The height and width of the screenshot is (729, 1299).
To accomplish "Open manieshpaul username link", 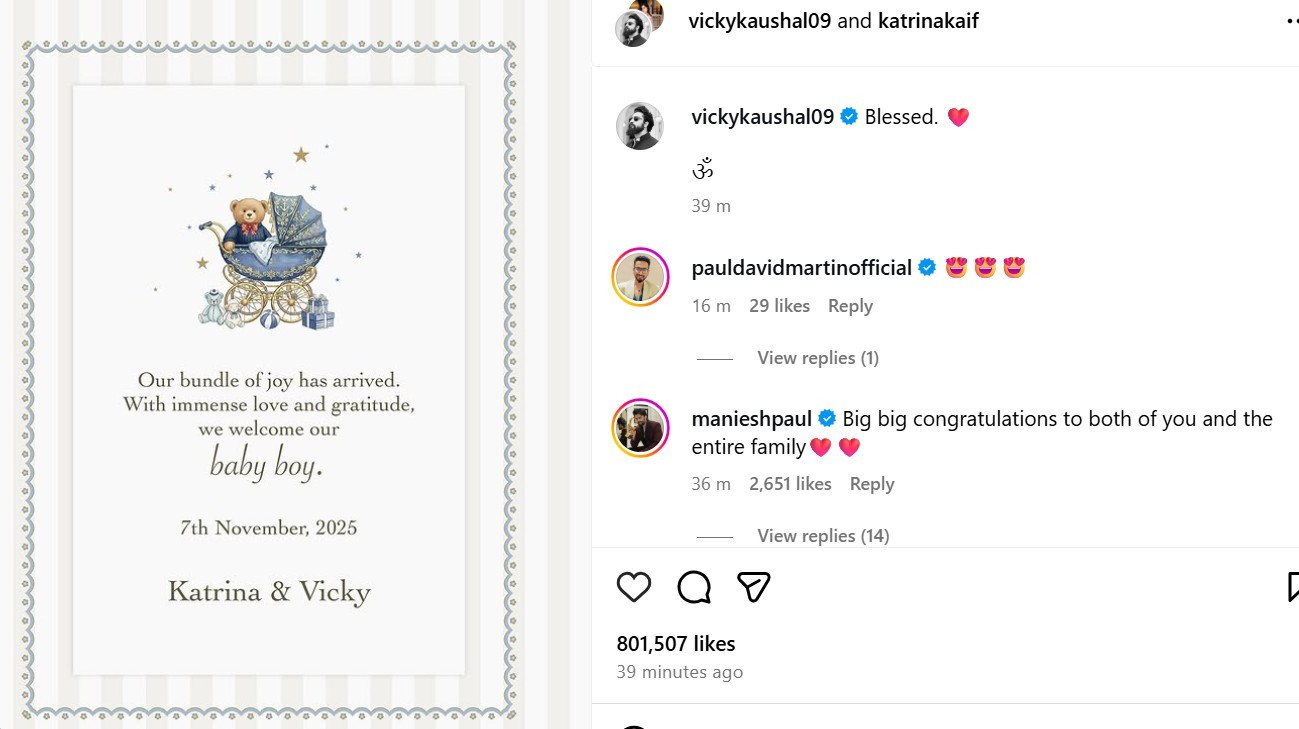I will click(751, 418).
